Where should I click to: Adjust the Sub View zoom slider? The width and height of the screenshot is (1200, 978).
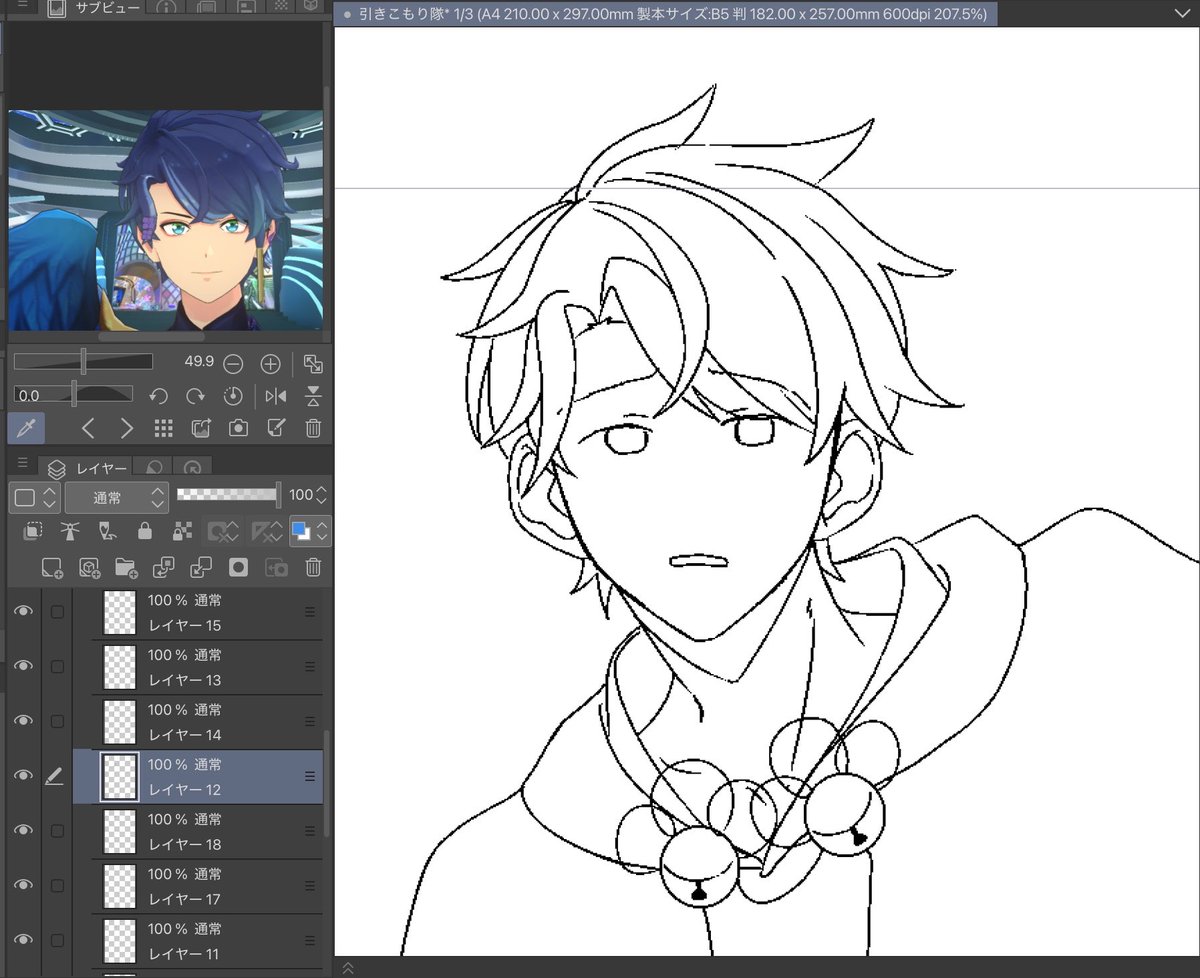(x=83, y=362)
